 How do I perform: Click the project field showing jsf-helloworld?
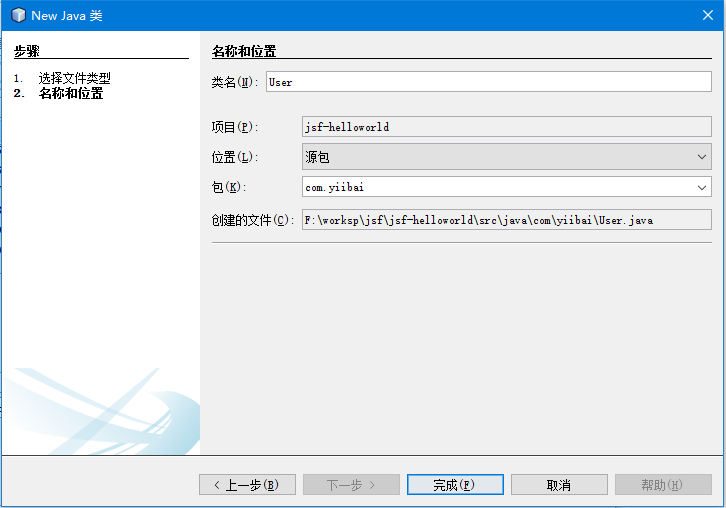pos(507,127)
